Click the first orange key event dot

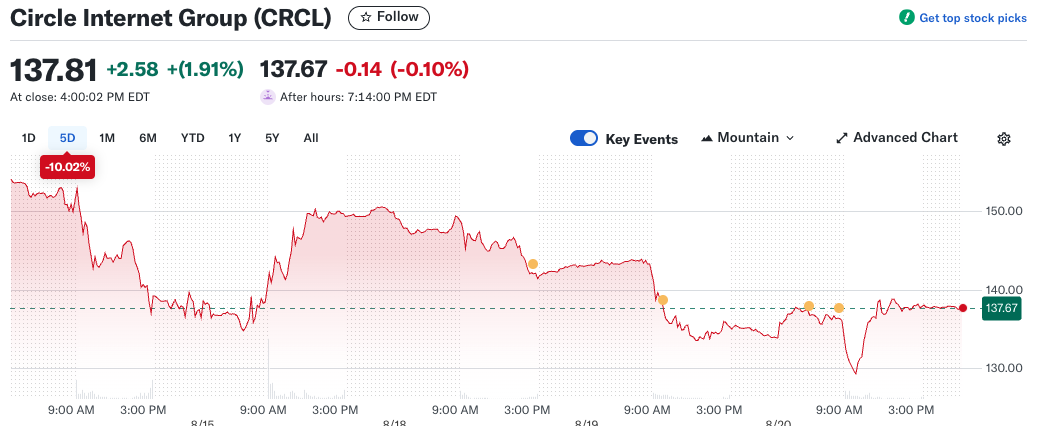tap(533, 264)
